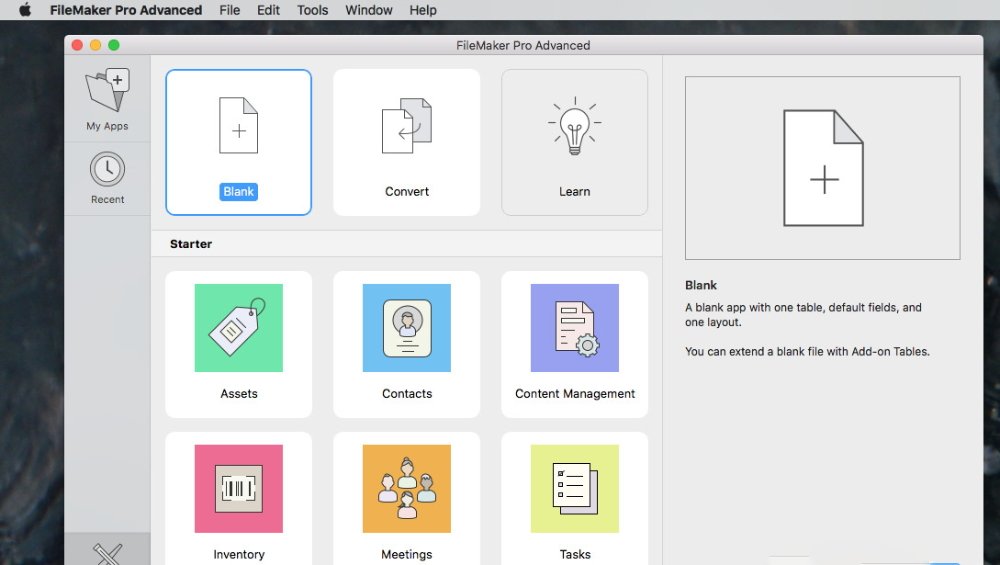1000x565 pixels.
Task: Click the crossed tools icon in sidebar
Action: [x=107, y=553]
